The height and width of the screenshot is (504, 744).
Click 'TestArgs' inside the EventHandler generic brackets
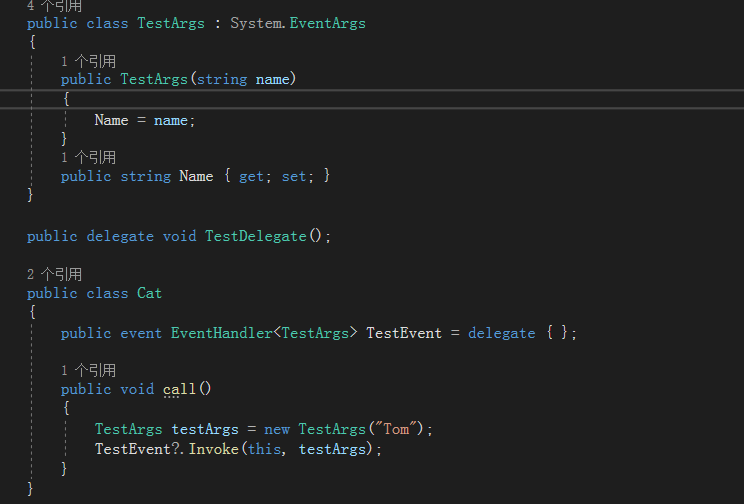[x=315, y=333]
